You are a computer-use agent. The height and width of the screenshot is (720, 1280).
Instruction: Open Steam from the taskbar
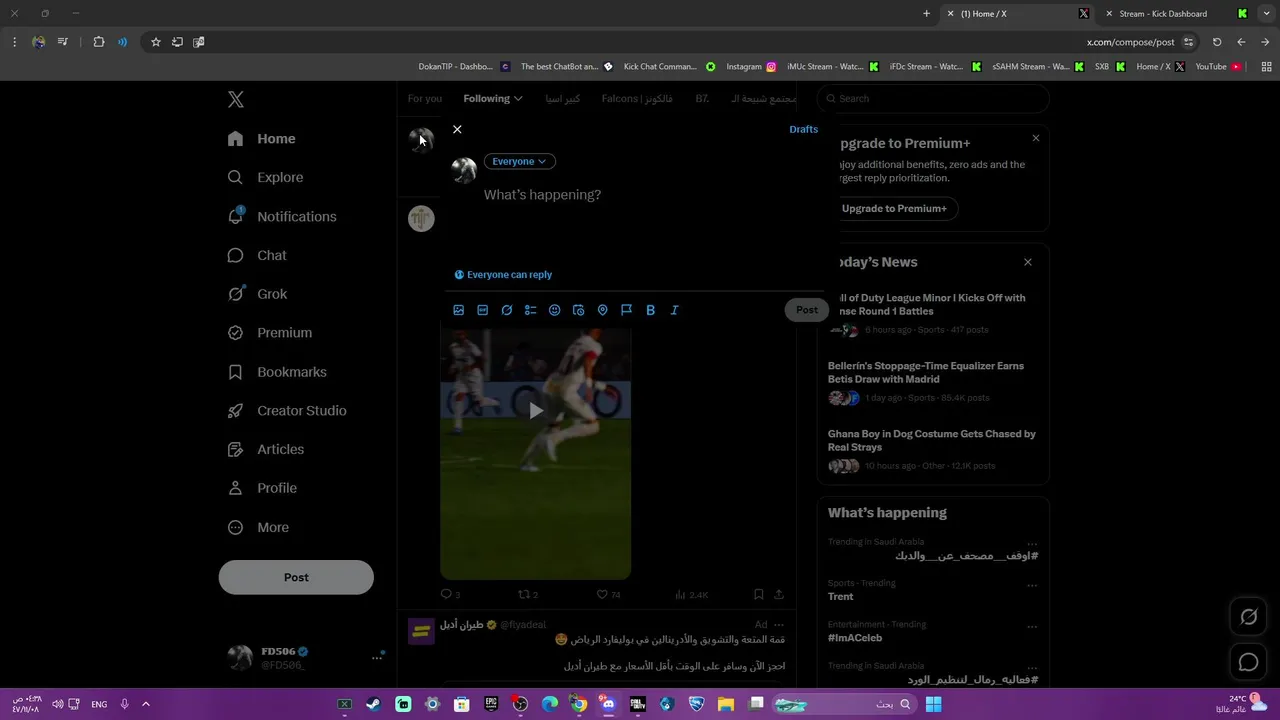(x=373, y=704)
